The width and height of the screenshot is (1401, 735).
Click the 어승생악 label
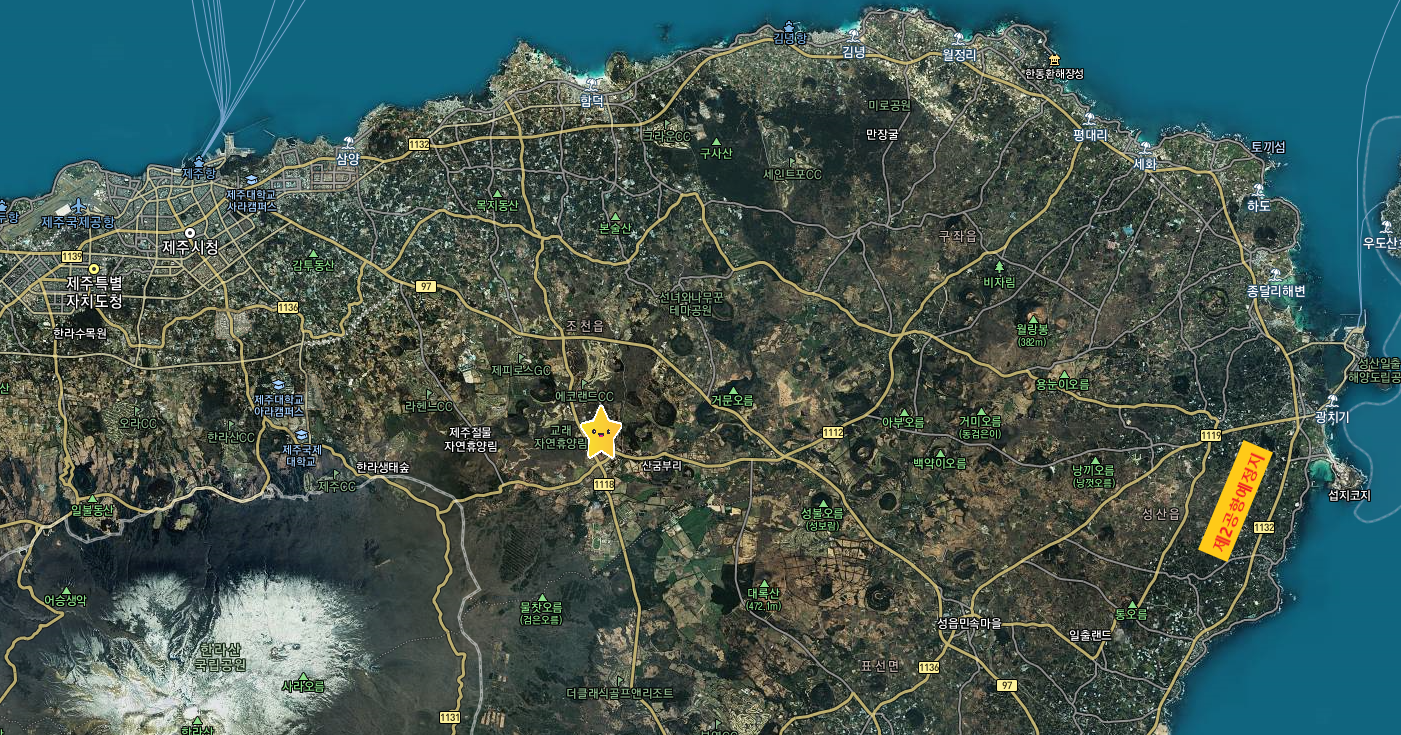66,601
